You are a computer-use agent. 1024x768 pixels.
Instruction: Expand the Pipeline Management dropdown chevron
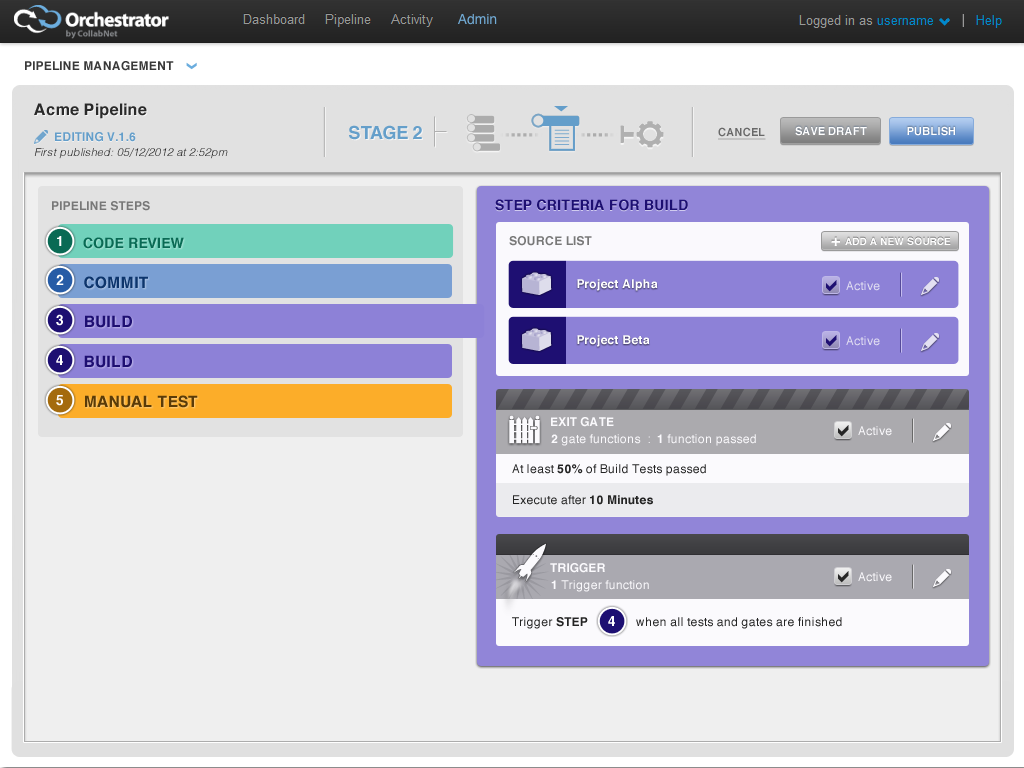click(191, 66)
